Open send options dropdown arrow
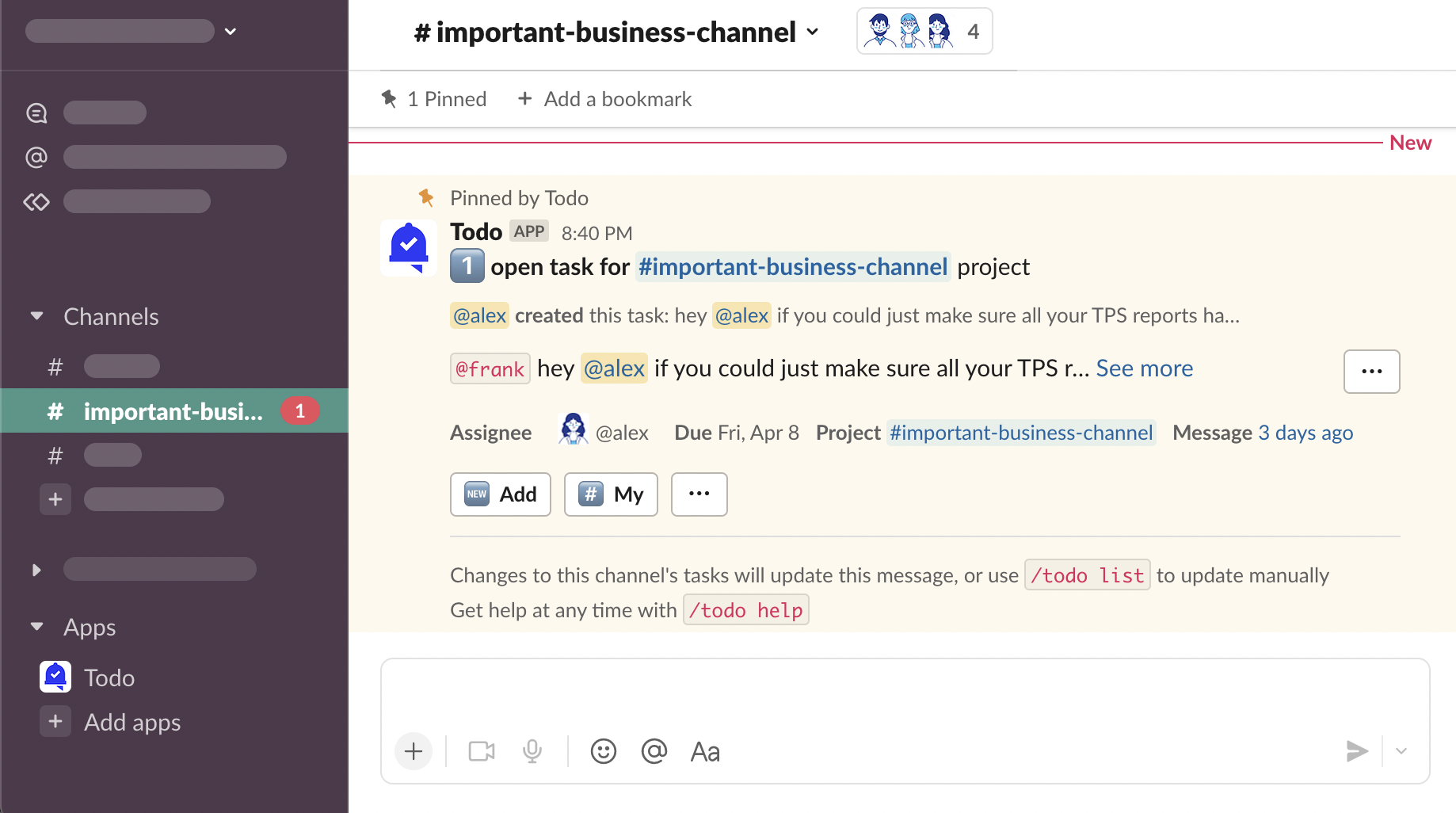Screen dimensions: 1456x813 [1401, 751]
